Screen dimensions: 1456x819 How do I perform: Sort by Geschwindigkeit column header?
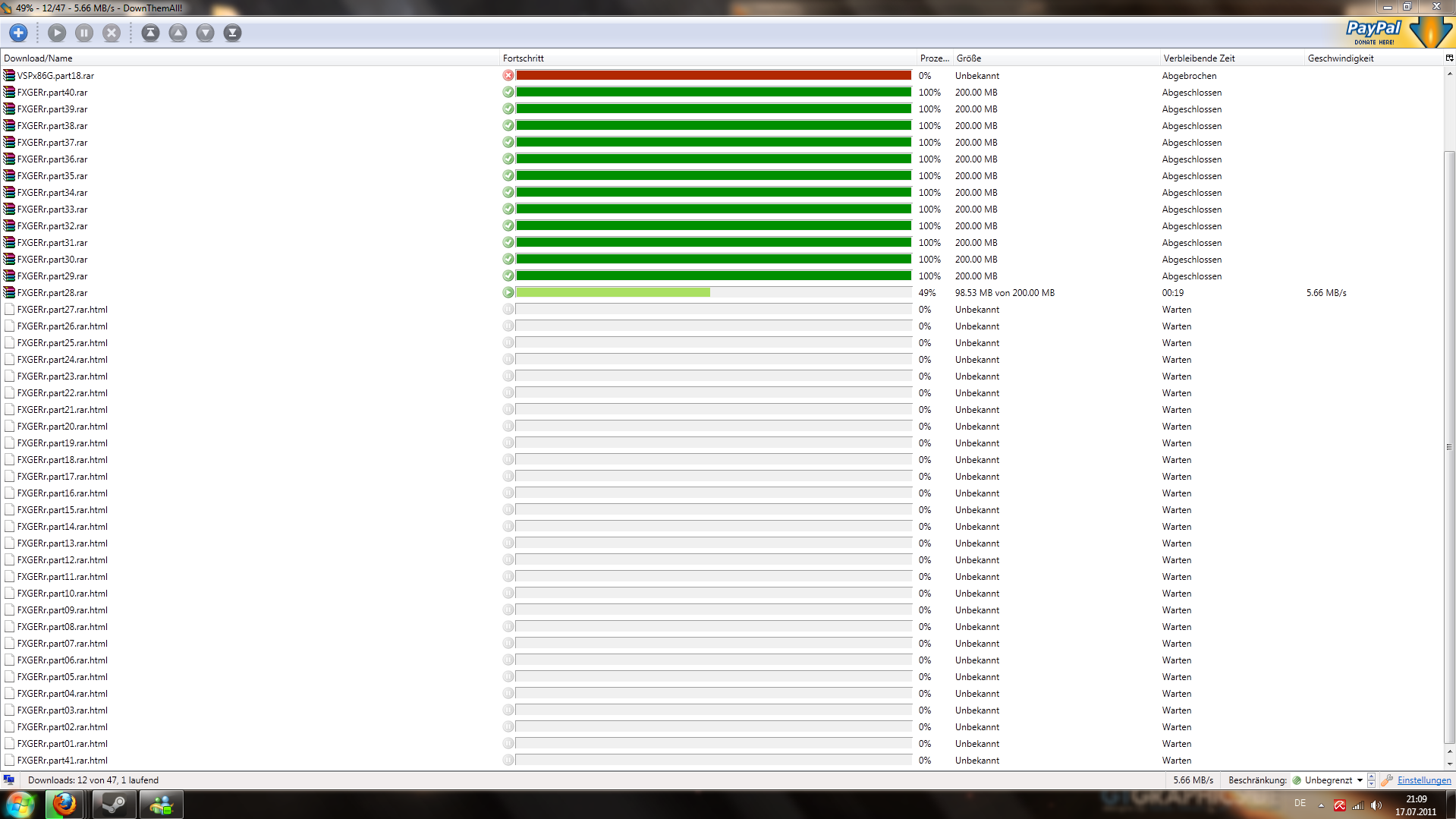click(1374, 58)
